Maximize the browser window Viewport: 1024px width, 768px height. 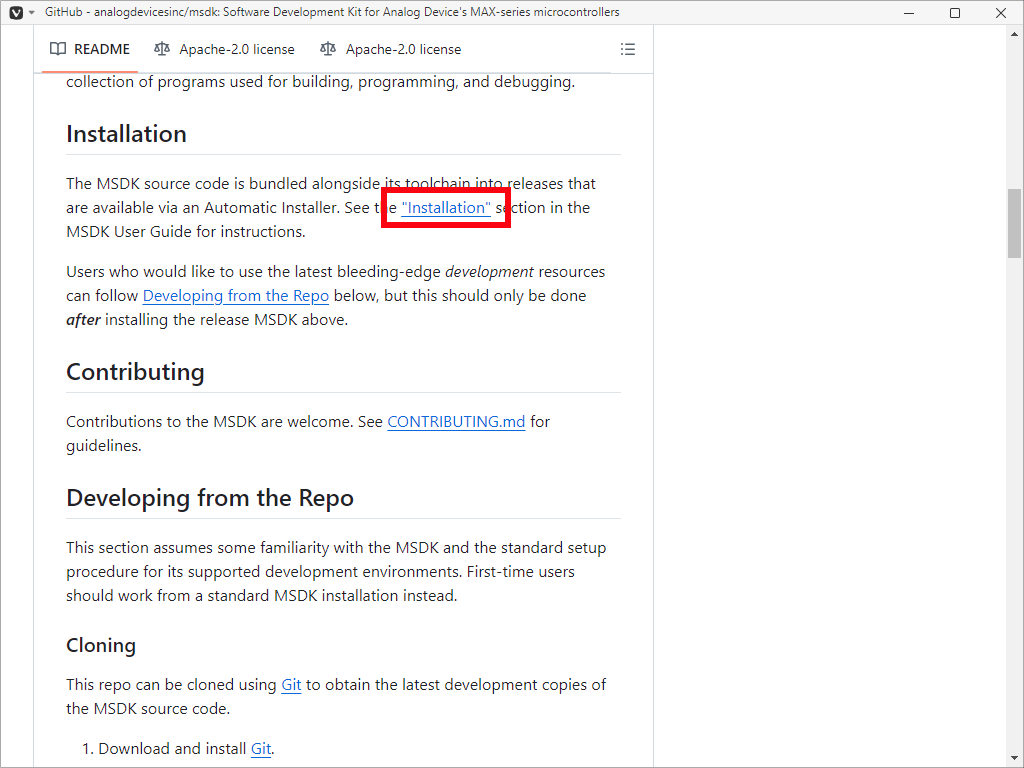click(x=955, y=12)
